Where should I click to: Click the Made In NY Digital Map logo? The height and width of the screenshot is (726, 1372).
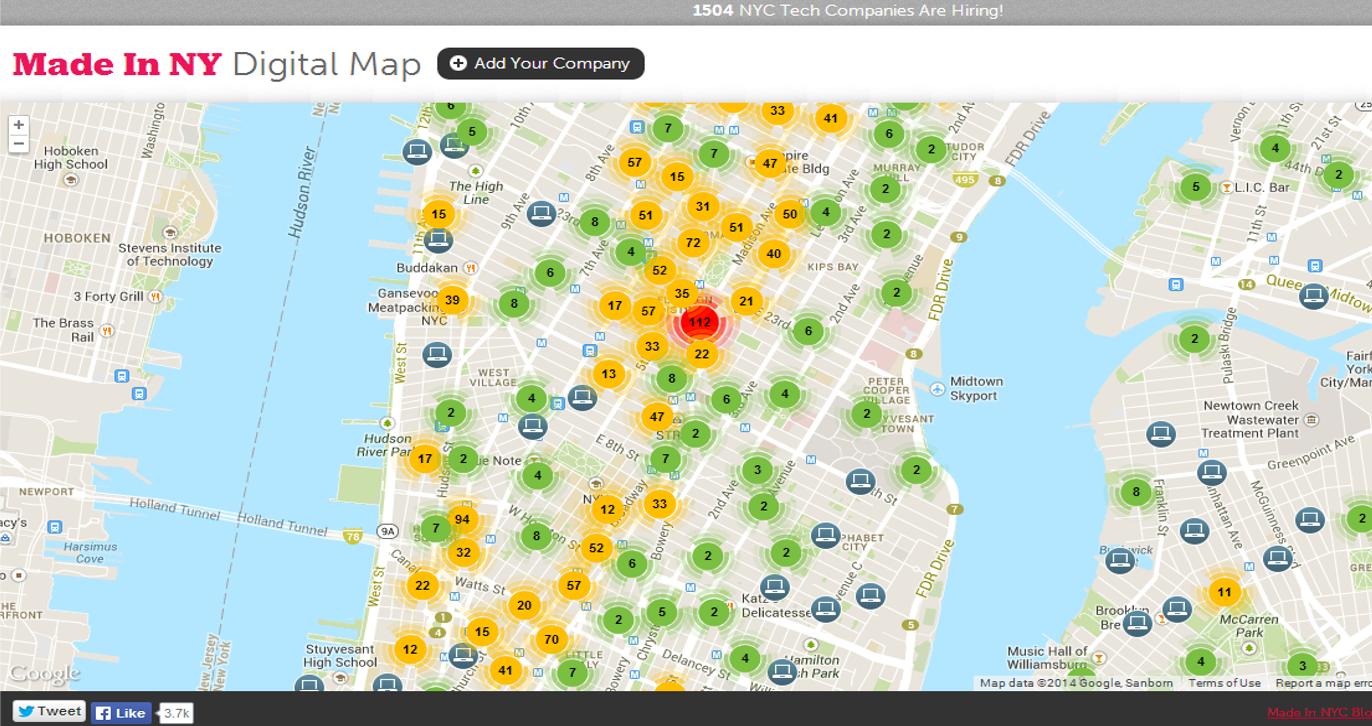pos(216,65)
